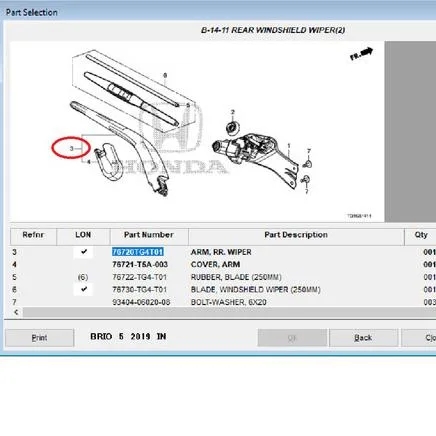Sort by the Part Description column header
This screenshot has height=436, width=436.
point(296,236)
